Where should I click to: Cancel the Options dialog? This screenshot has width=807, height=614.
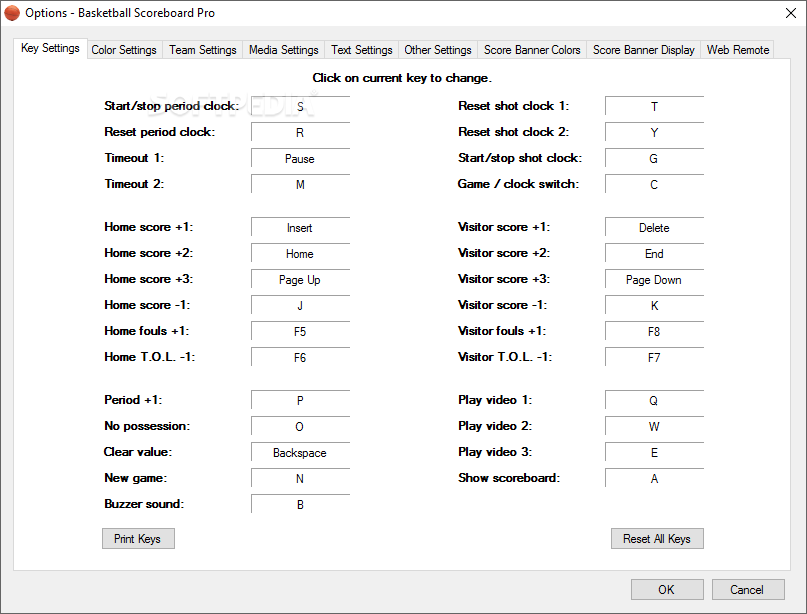748,590
